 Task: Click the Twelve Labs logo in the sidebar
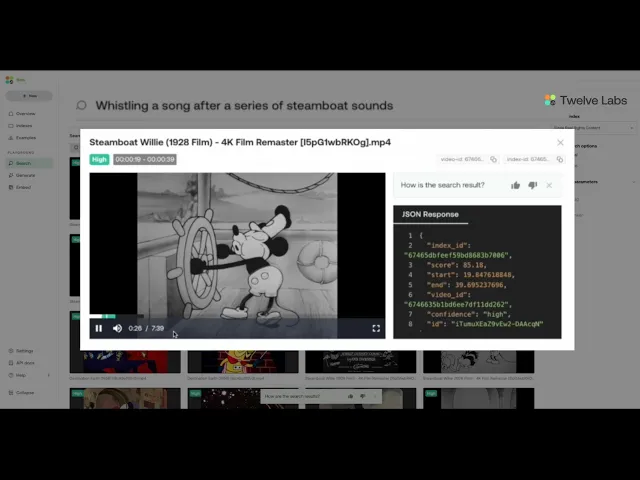click(x=9, y=80)
